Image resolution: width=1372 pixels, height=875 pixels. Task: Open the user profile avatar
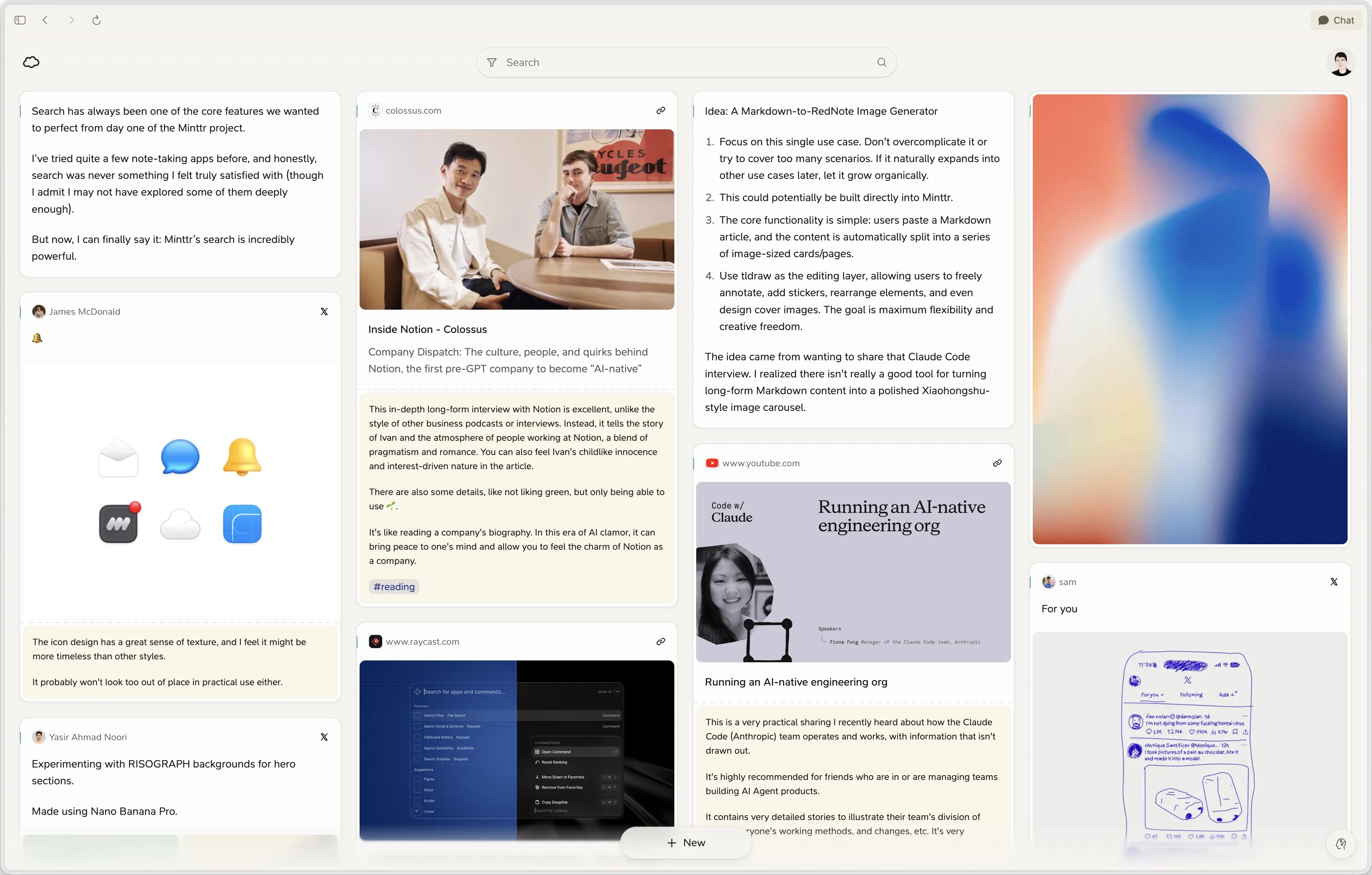(x=1340, y=63)
